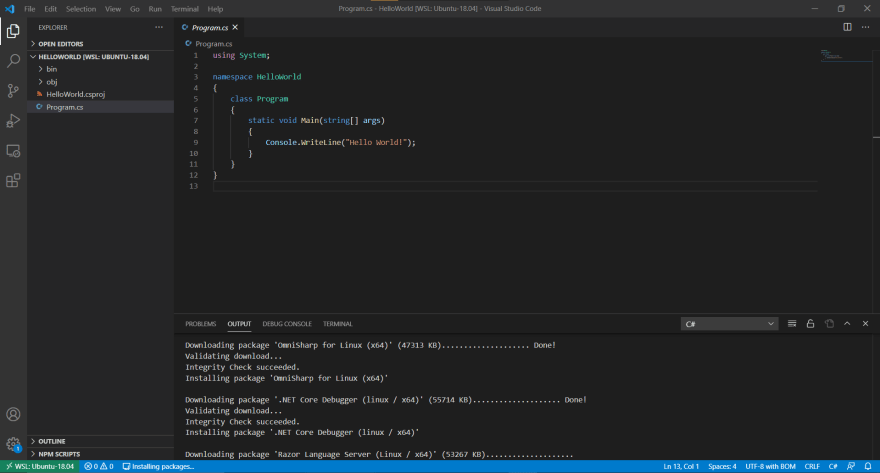Open the Remote Explorer icon

tap(13, 151)
